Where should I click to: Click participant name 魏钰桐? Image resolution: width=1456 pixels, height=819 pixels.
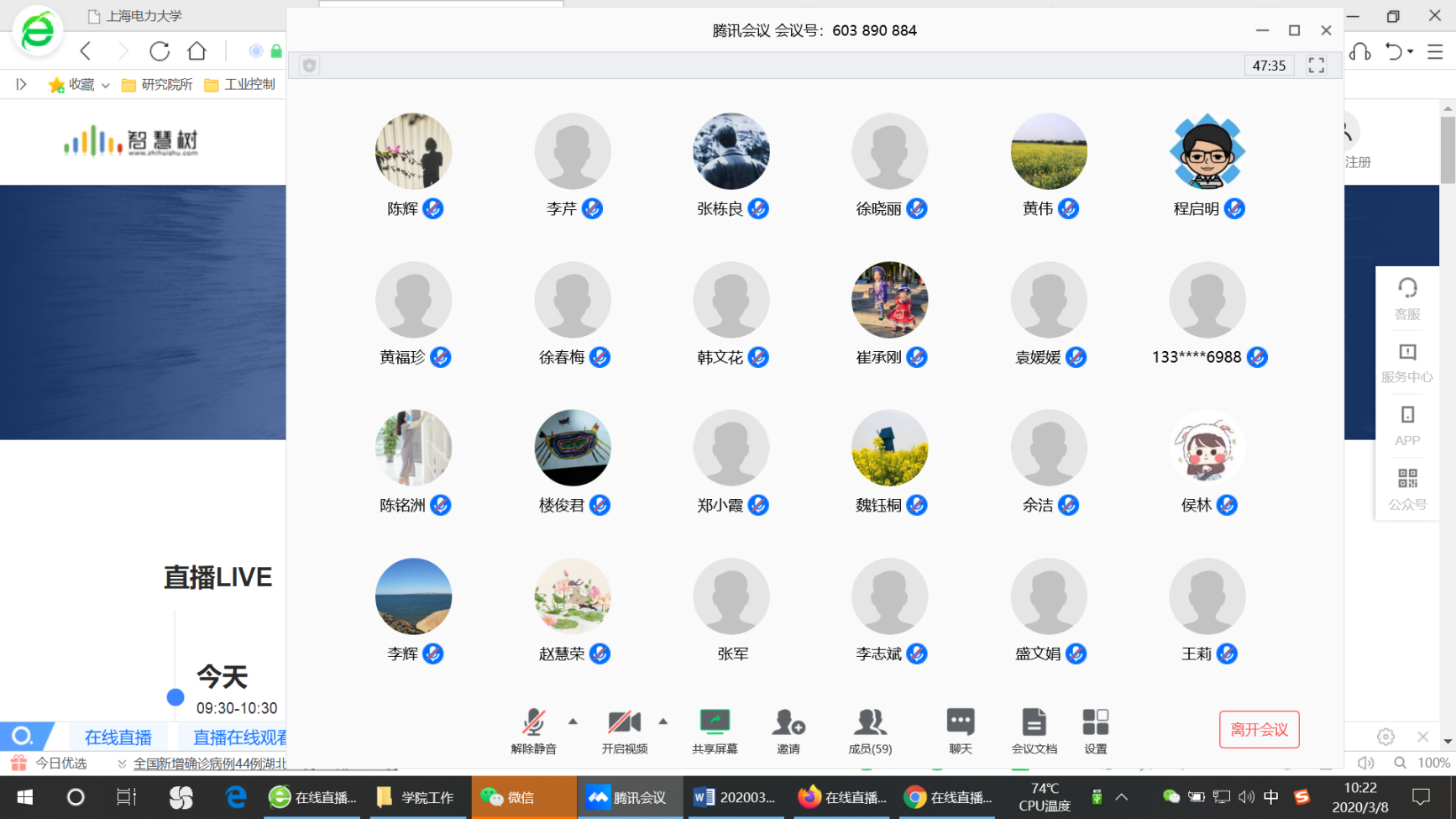(879, 505)
